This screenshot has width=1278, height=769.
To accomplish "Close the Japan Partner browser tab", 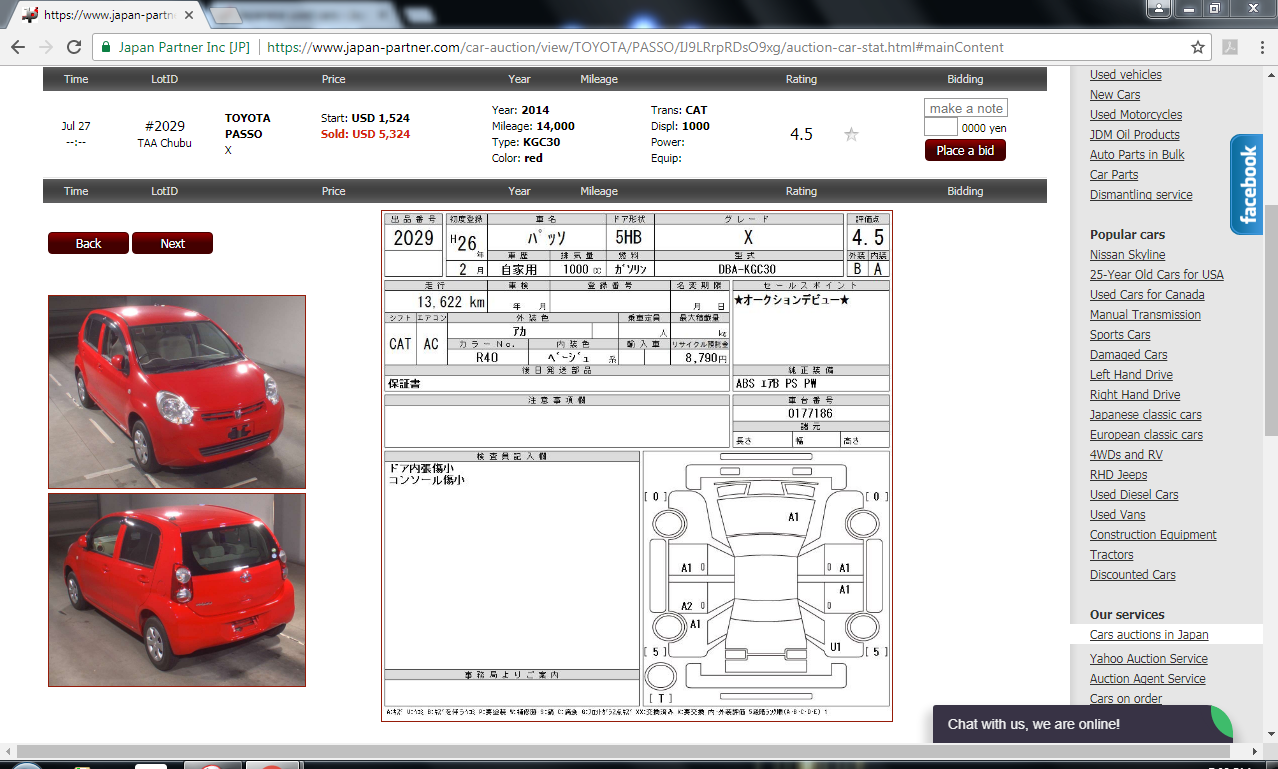I will [x=189, y=15].
